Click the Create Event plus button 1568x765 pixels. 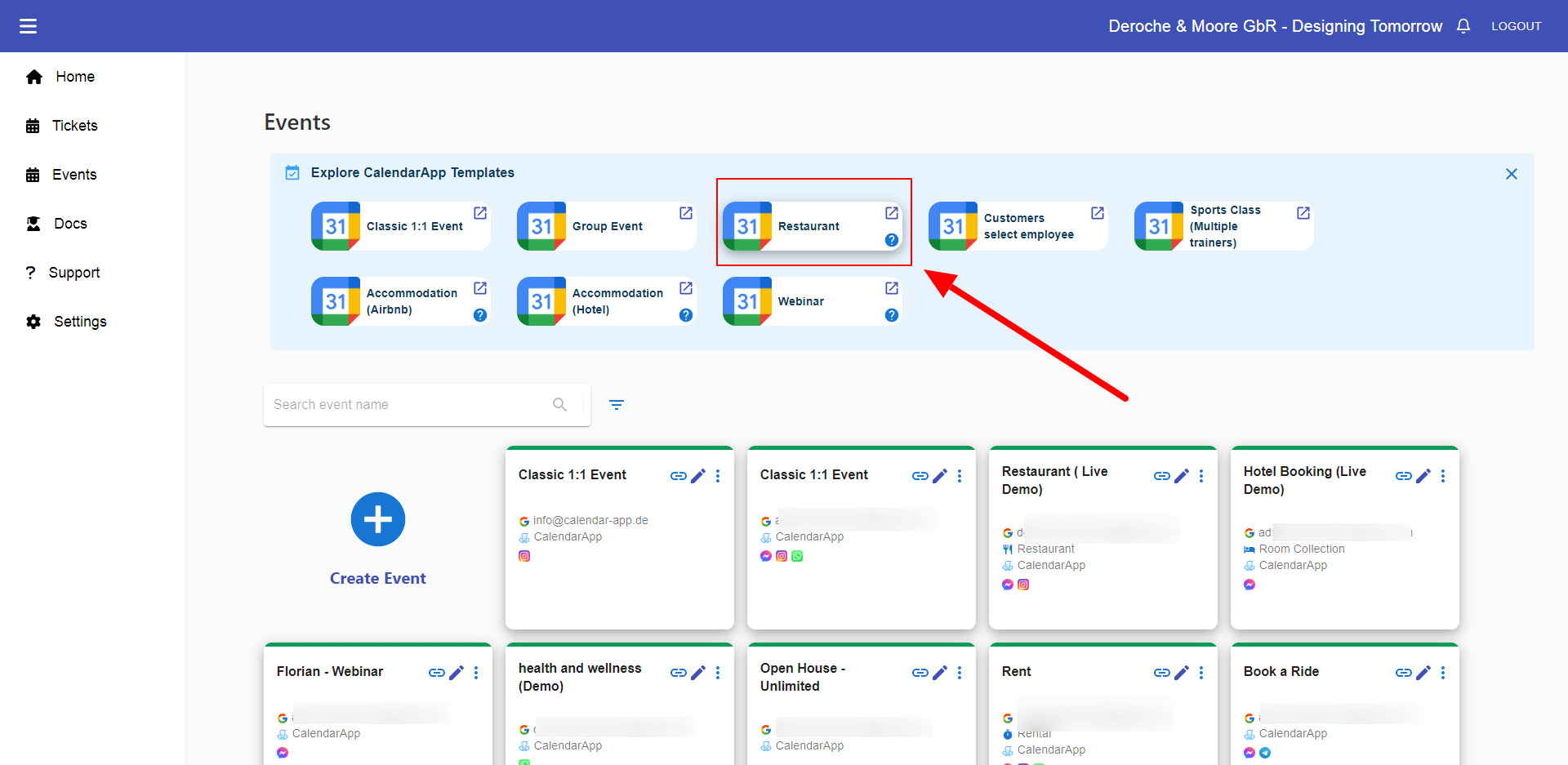tap(377, 519)
